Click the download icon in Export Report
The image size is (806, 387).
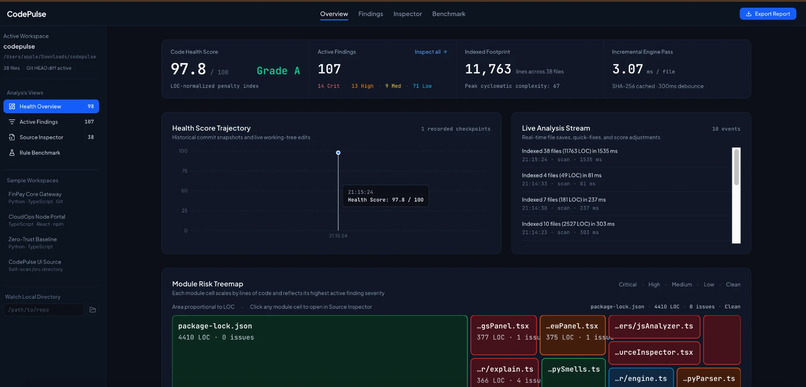[749, 14]
